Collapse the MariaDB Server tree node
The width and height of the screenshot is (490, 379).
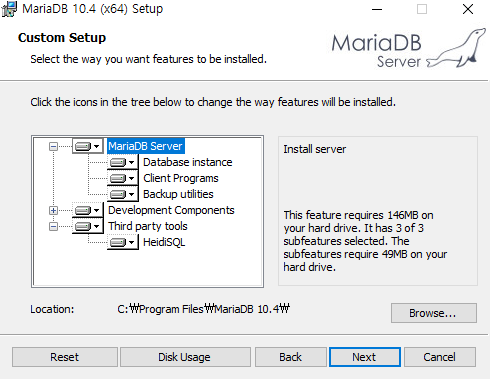53,146
